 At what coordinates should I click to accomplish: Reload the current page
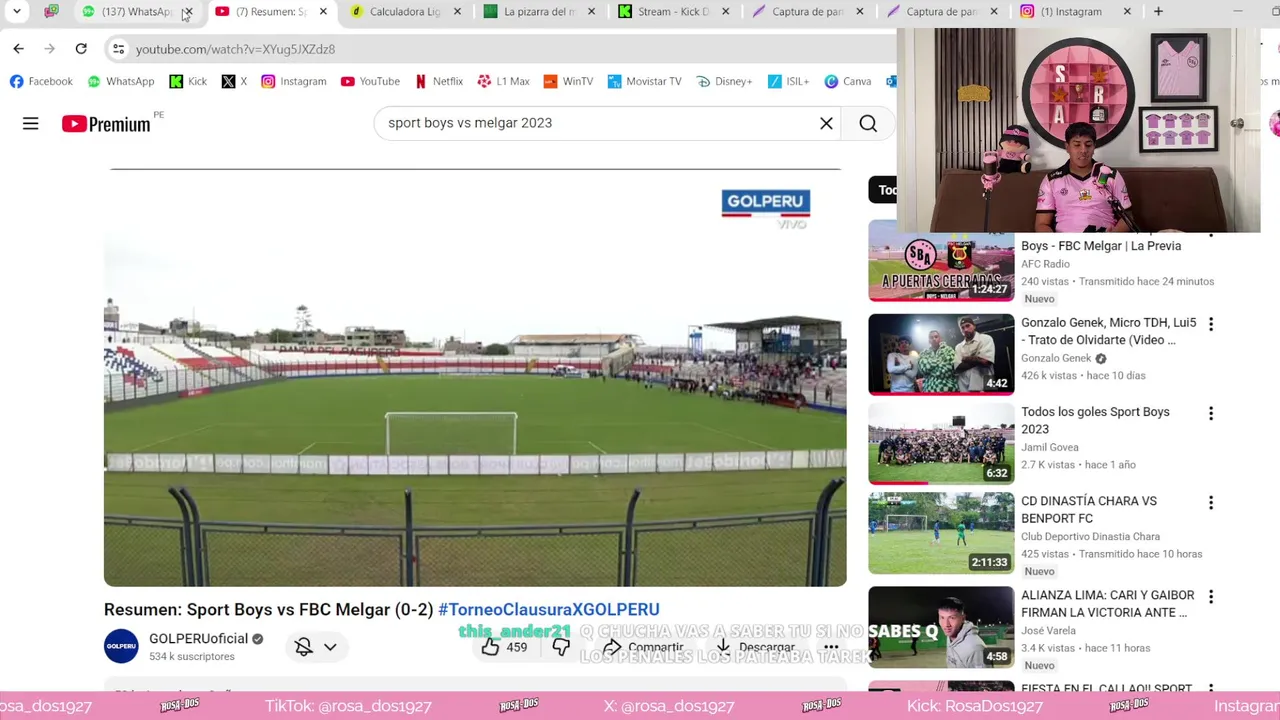(x=81, y=48)
